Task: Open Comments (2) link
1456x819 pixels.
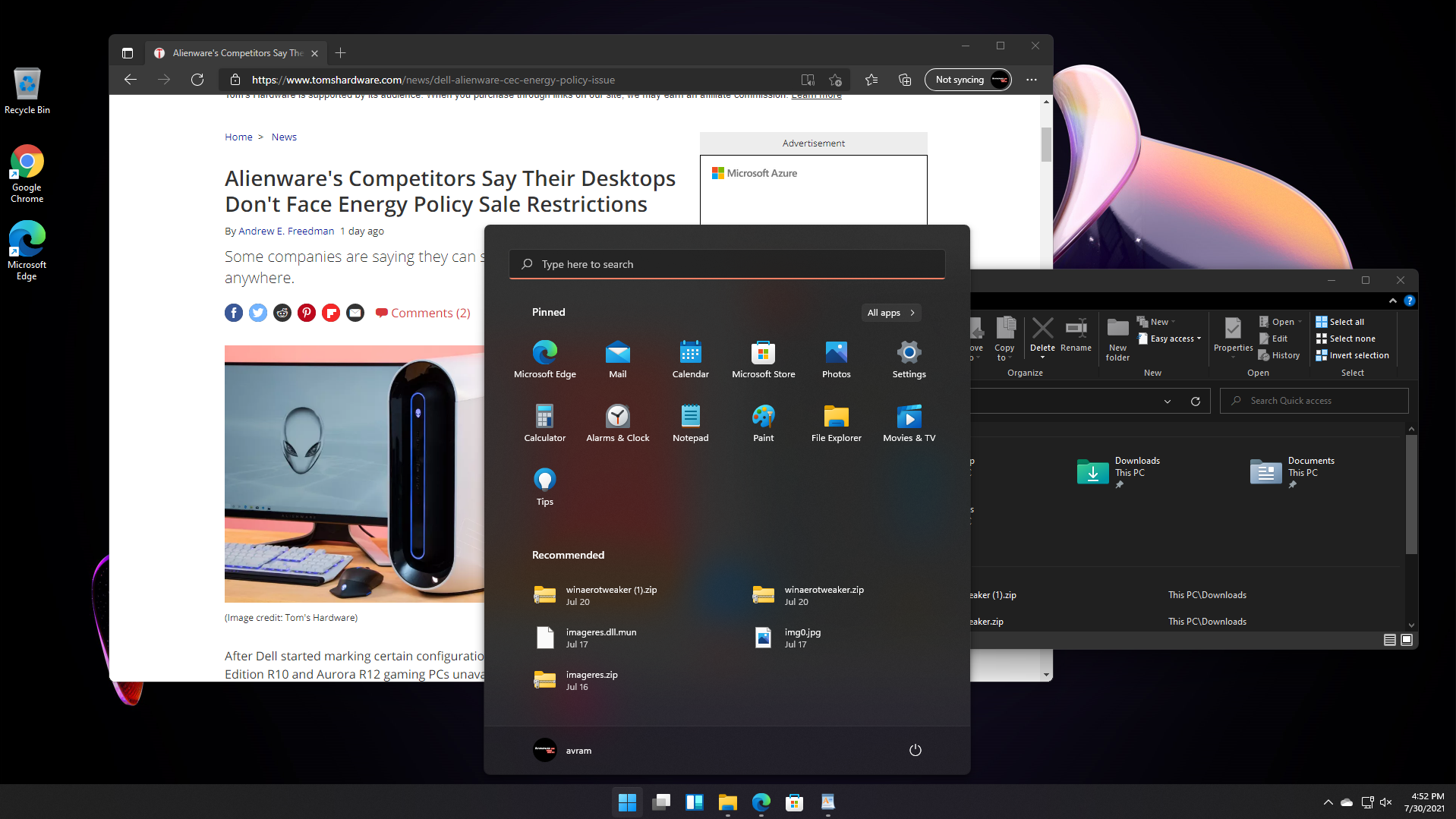Action: coord(423,313)
